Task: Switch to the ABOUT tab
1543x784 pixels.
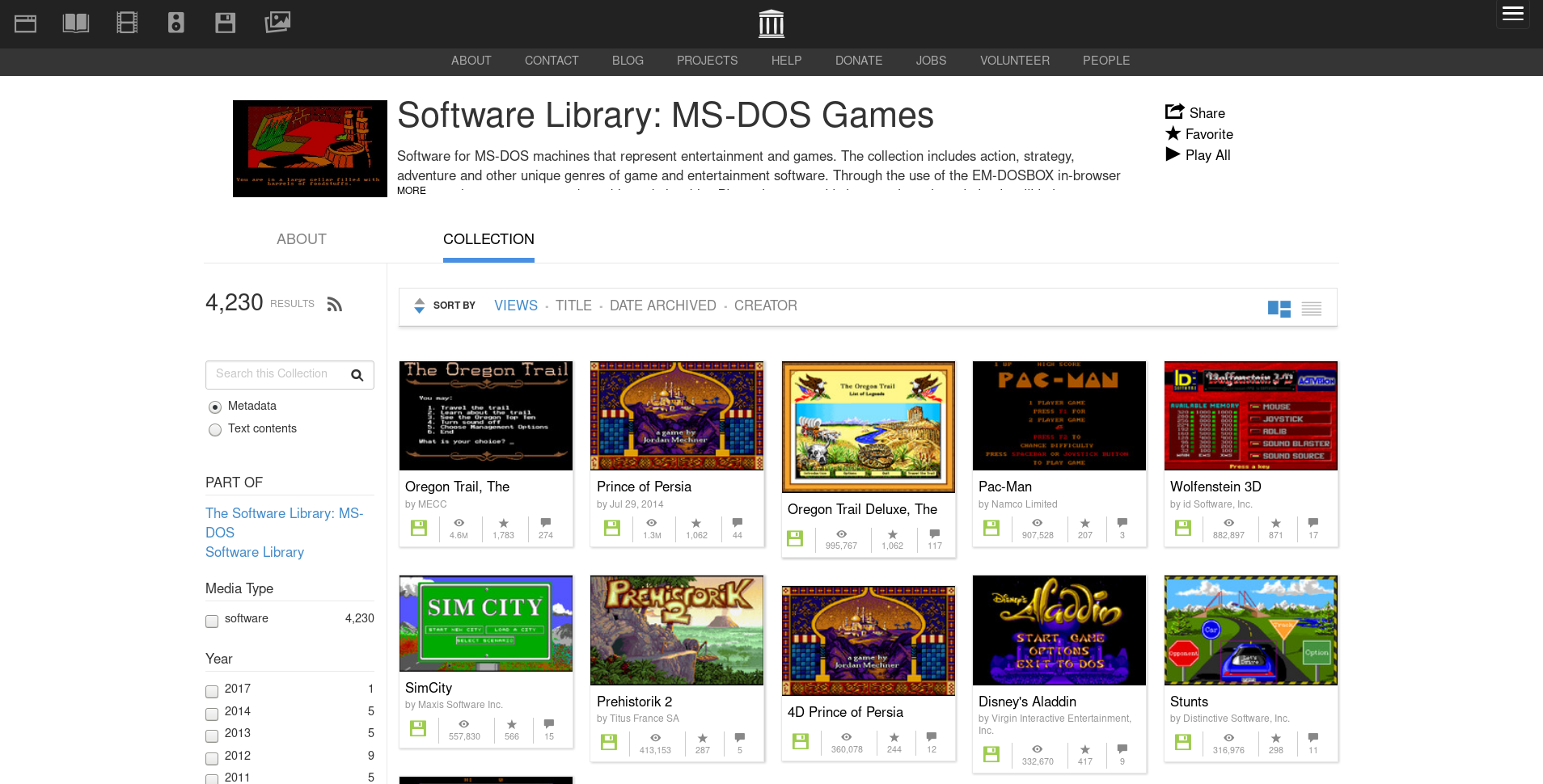Action: (x=301, y=239)
